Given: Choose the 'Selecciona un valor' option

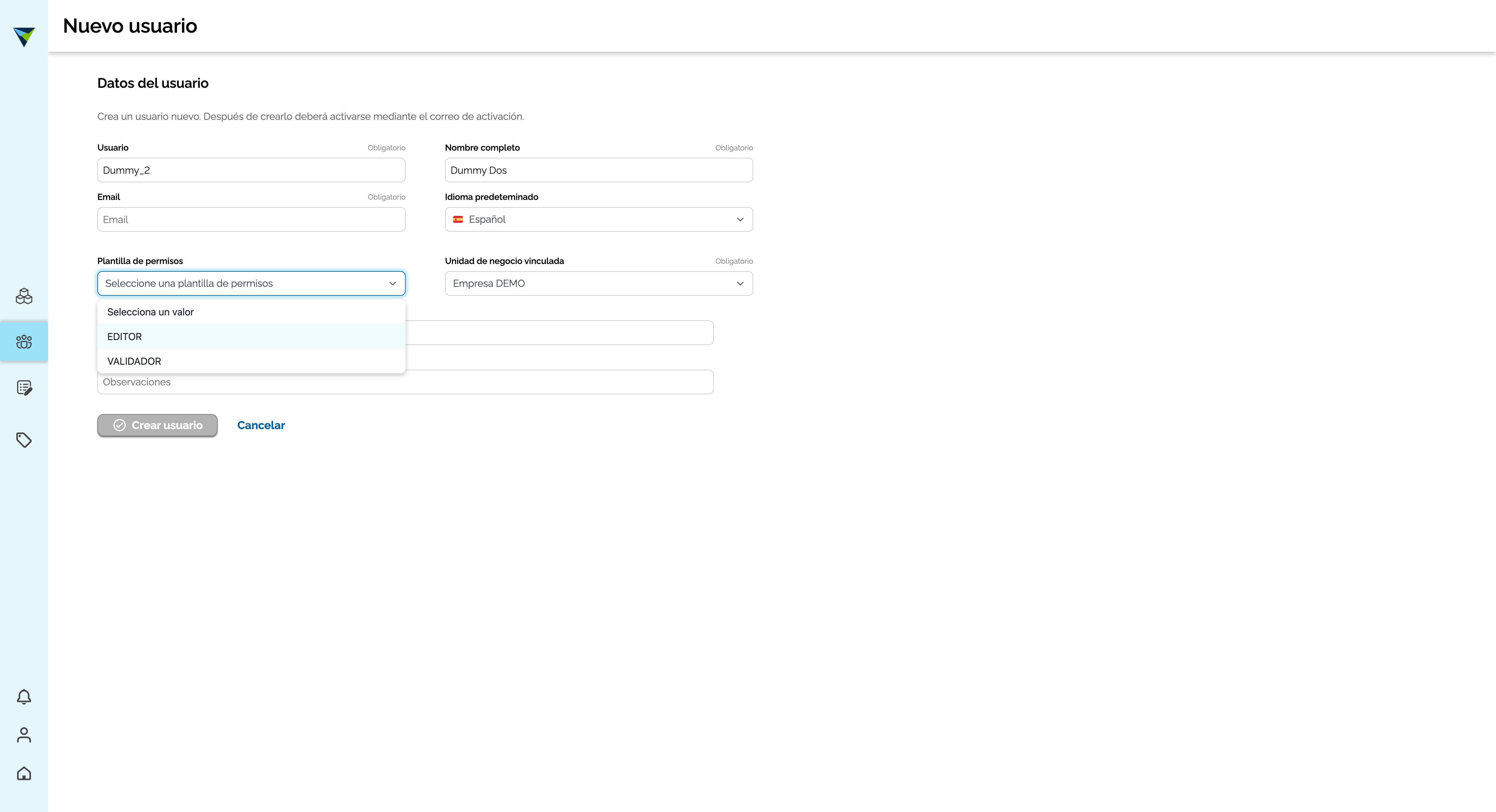Looking at the screenshot, I should [251, 312].
